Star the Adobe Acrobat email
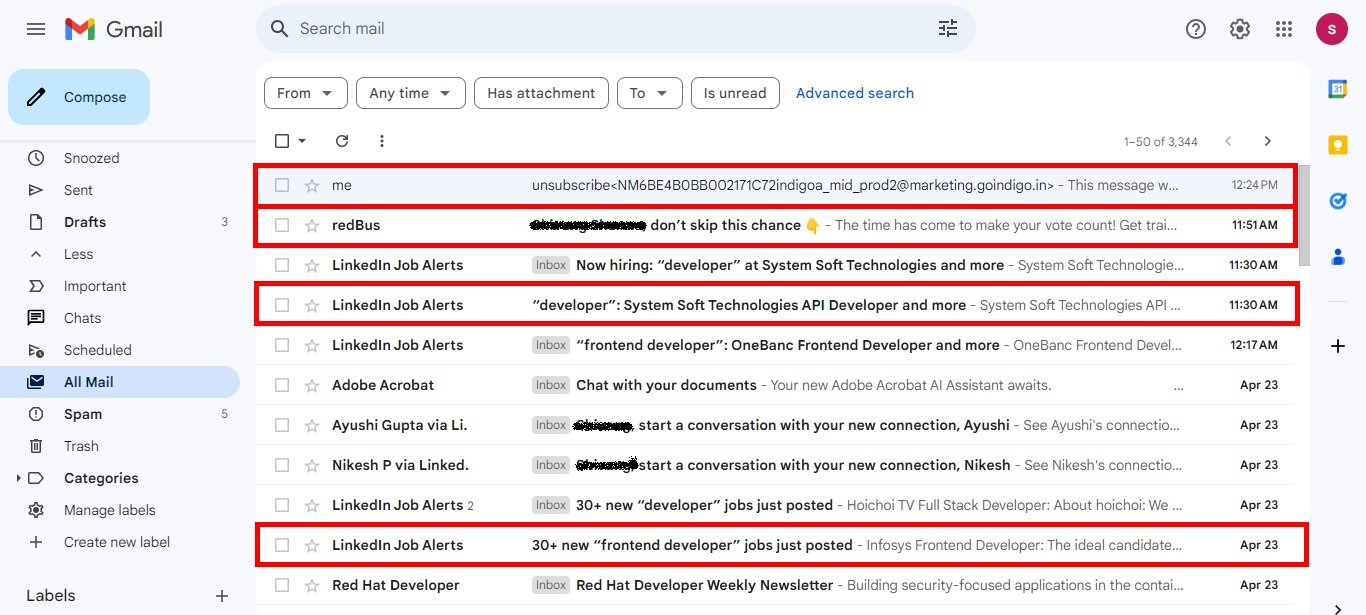 click(x=312, y=385)
